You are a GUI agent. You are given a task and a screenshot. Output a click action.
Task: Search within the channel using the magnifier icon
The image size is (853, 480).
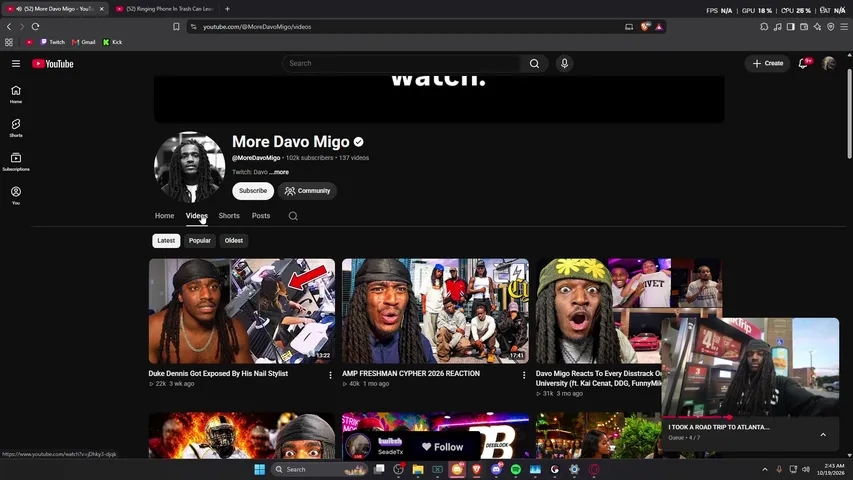coord(293,216)
